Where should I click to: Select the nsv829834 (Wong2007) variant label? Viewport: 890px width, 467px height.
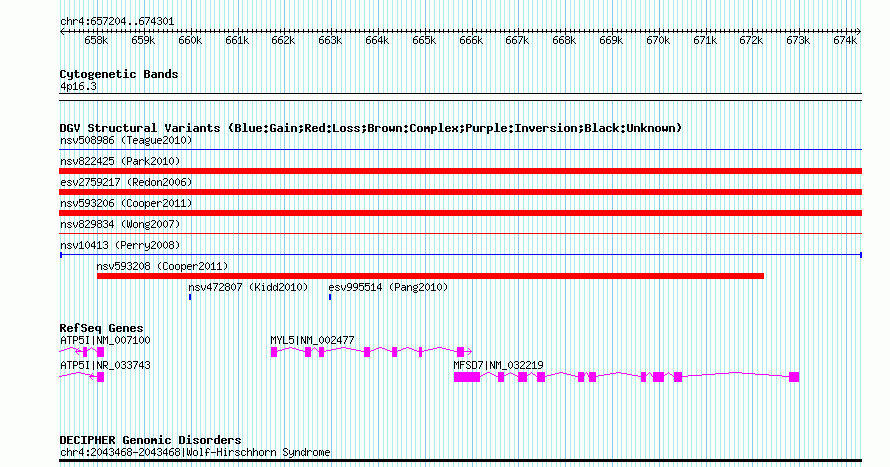pos(120,224)
